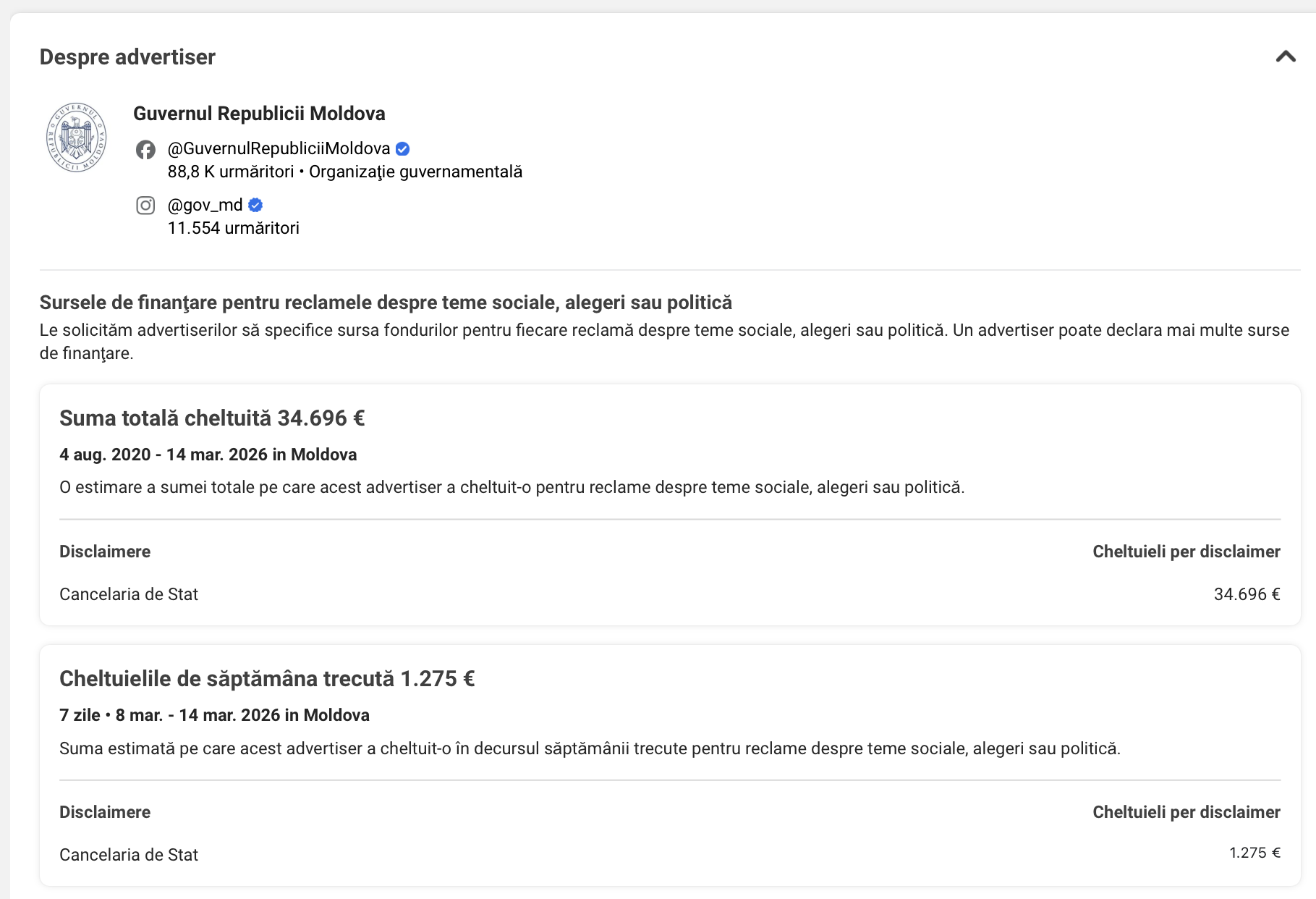Viewport: 1316px width, 899px height.
Task: Collapse the Despre advertiser section chevron
Action: tap(1285, 56)
